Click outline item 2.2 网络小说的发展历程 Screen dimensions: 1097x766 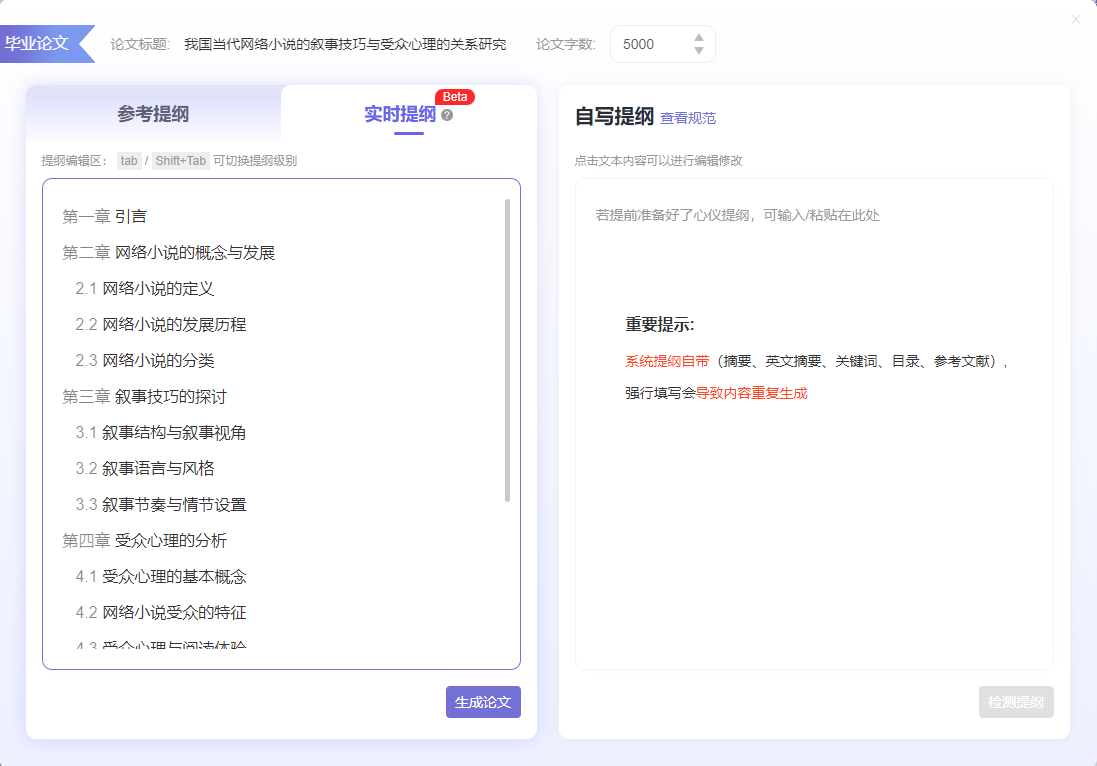tap(161, 325)
